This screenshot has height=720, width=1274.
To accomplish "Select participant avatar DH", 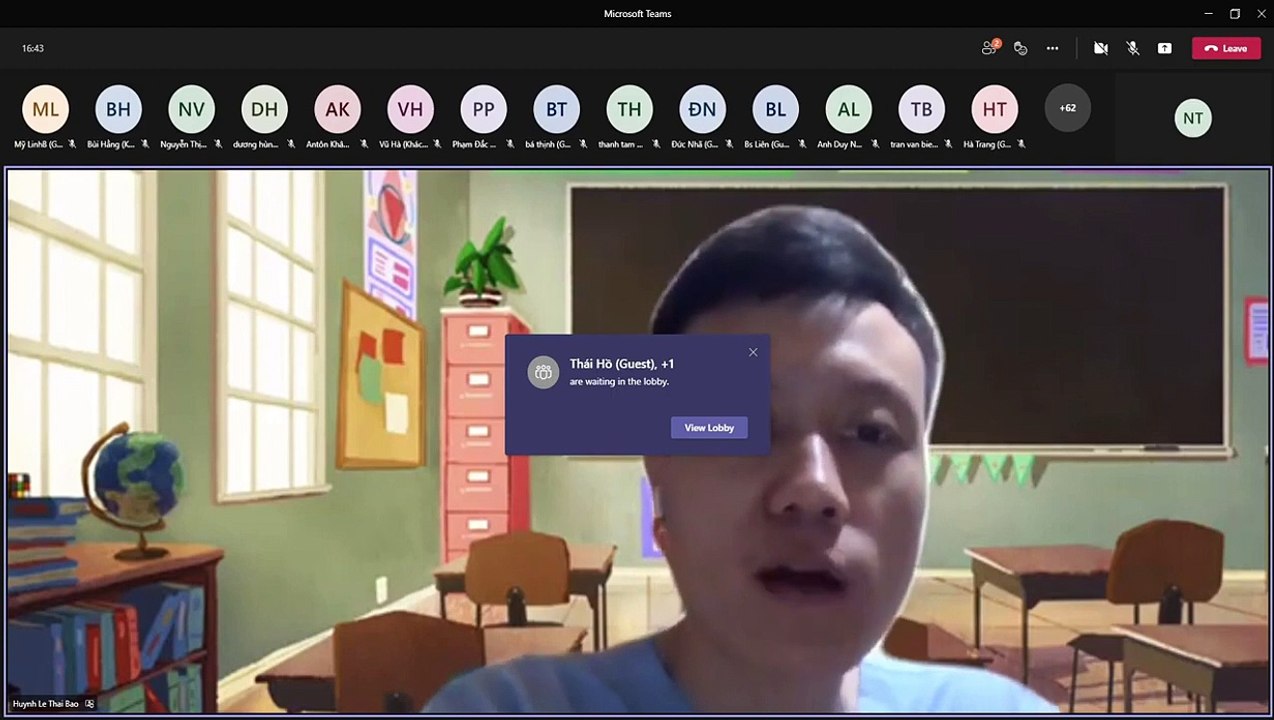I will coord(264,110).
